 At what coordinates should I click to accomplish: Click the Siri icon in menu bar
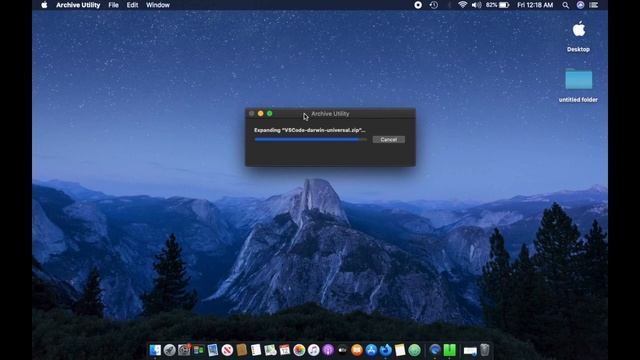(580, 5)
